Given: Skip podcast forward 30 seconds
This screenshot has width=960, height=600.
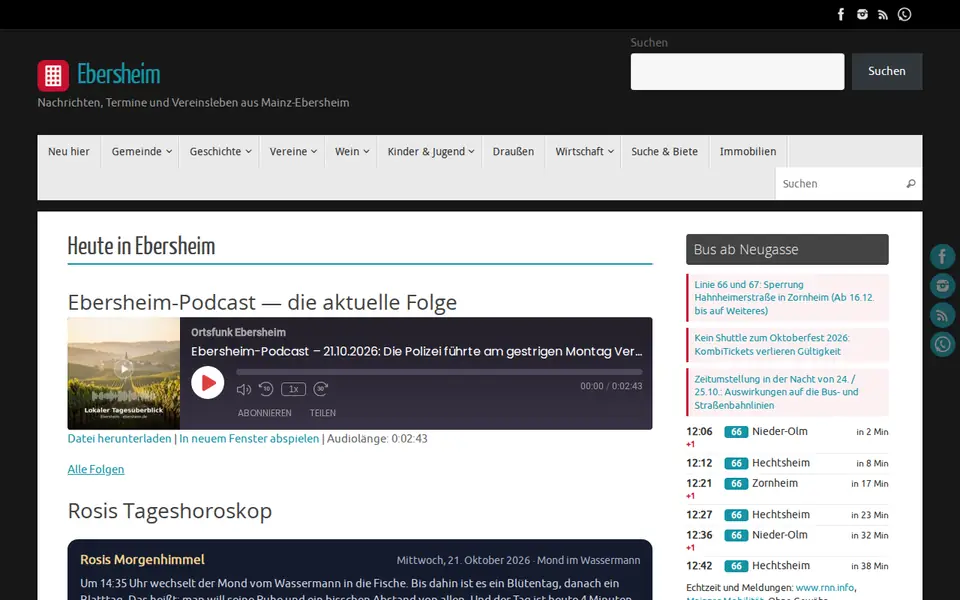Looking at the screenshot, I should pos(321,389).
